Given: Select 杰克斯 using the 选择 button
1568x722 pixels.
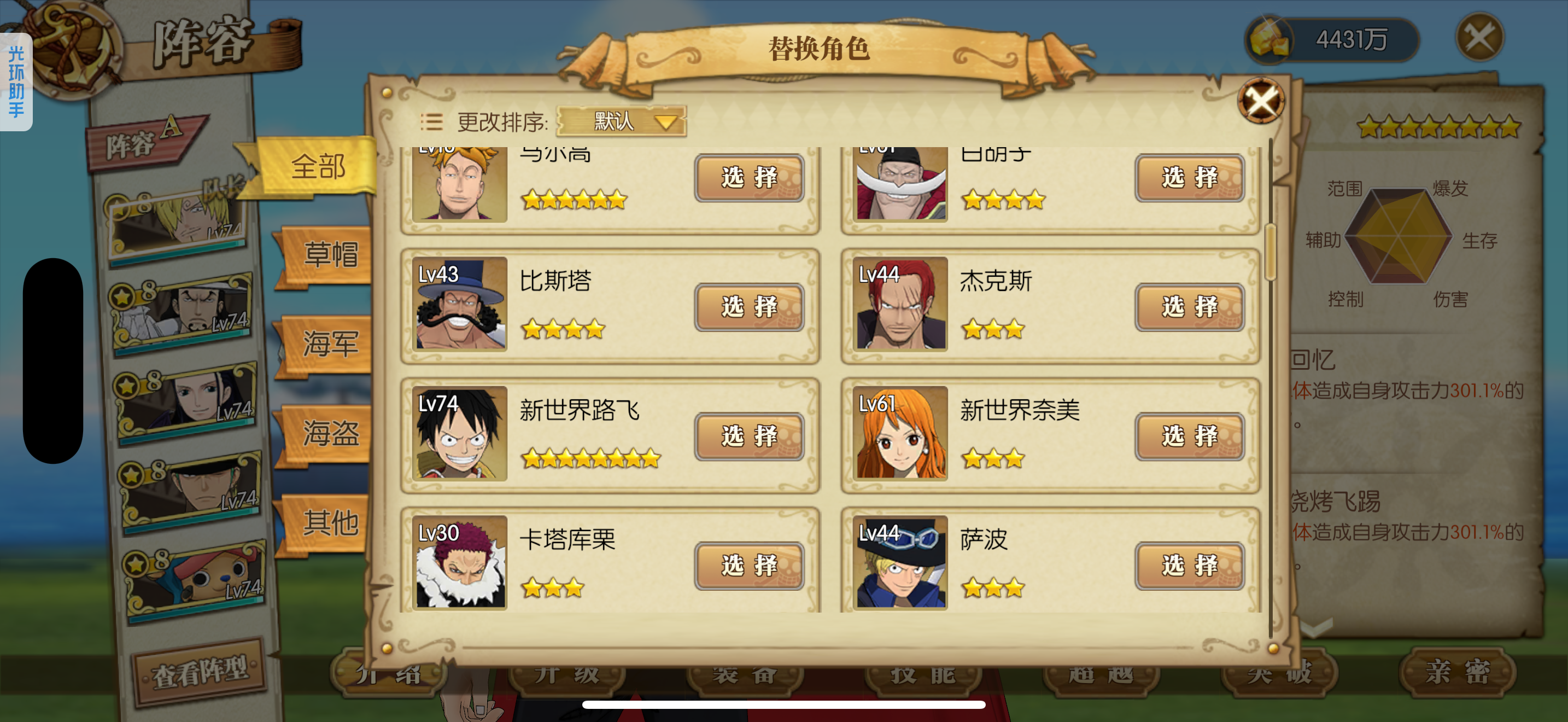Looking at the screenshot, I should click(x=1189, y=307).
